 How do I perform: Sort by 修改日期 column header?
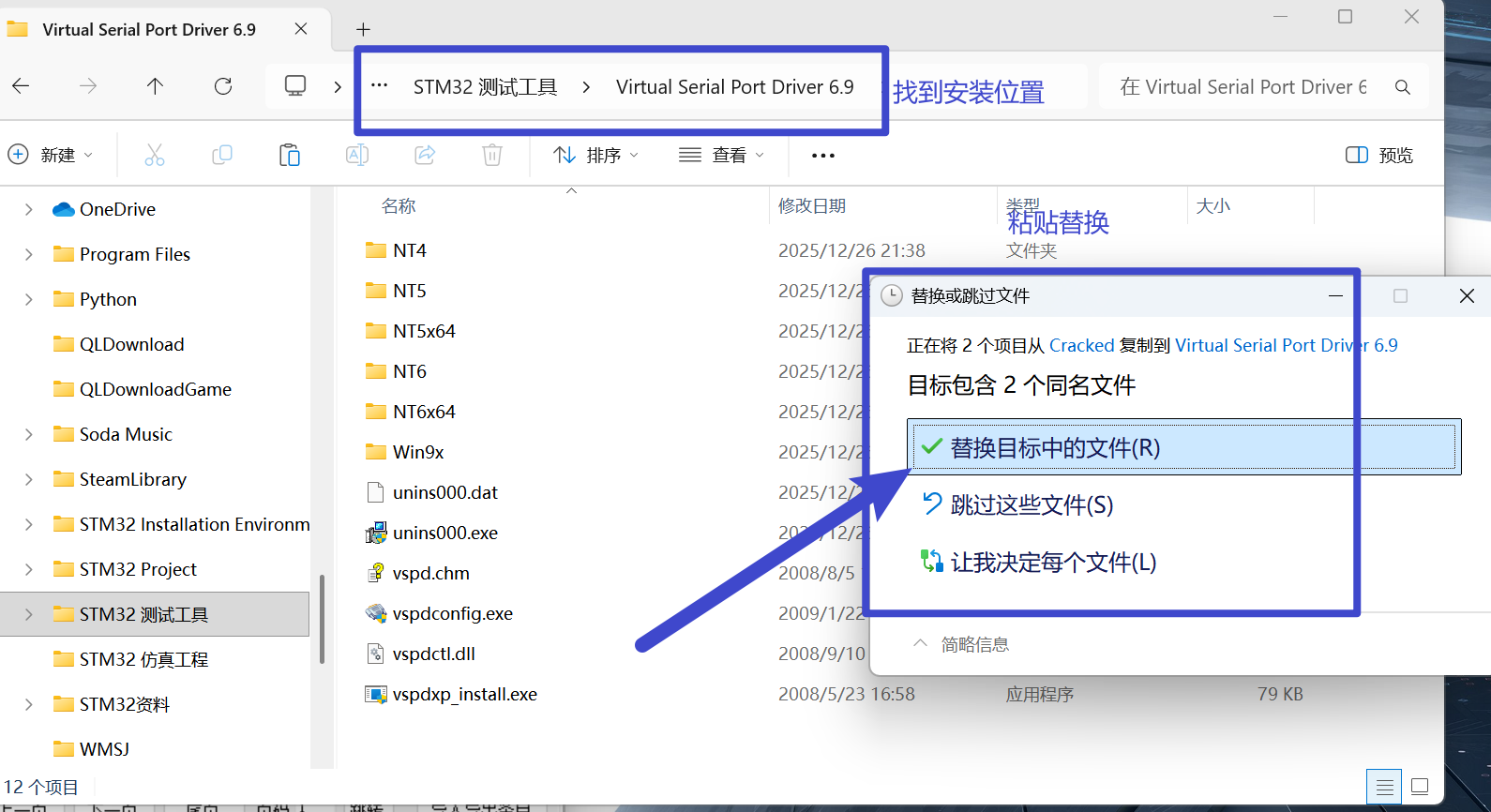(x=812, y=206)
